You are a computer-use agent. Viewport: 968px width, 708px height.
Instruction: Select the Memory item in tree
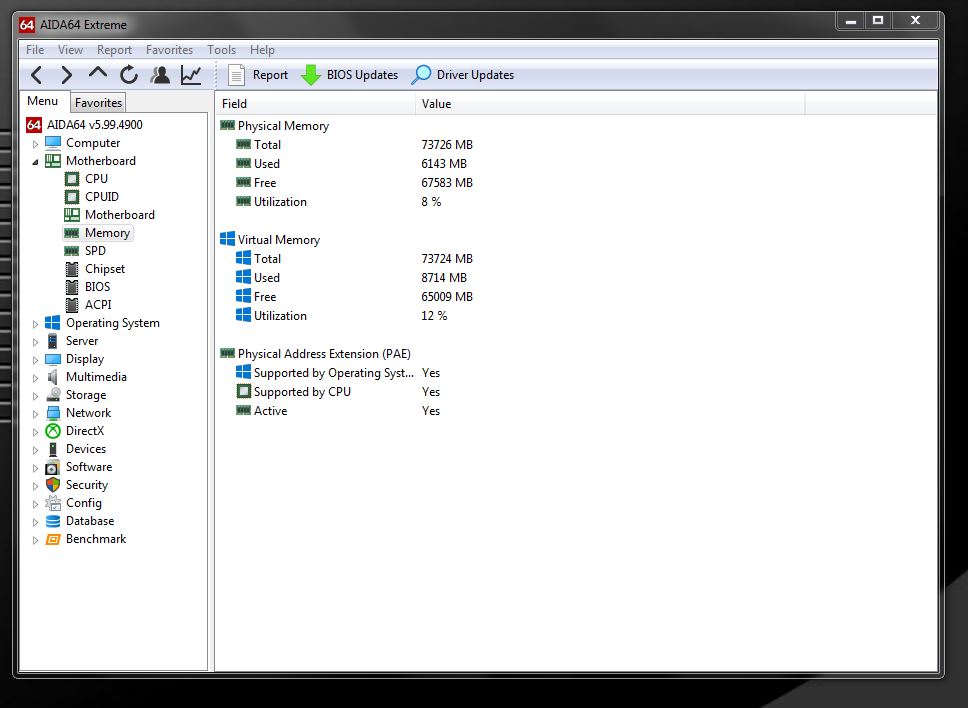click(x=107, y=233)
